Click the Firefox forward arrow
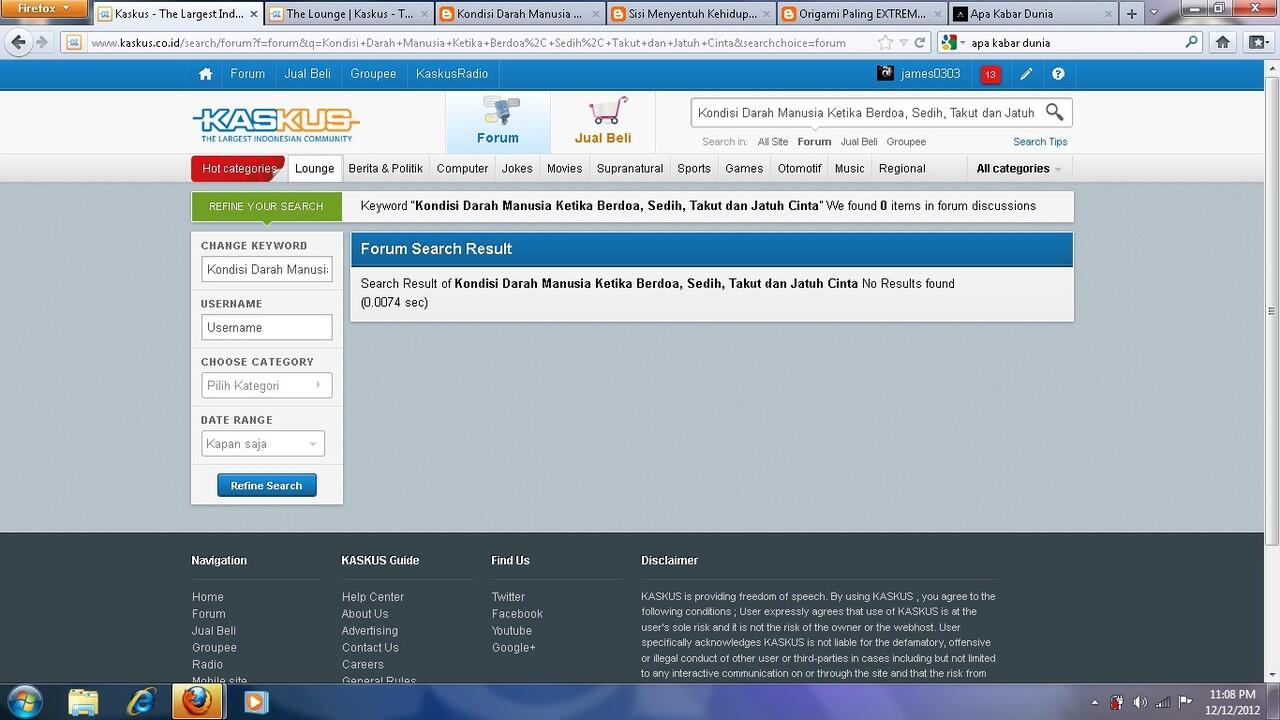Viewport: 1280px width, 720px height. tap(42, 43)
